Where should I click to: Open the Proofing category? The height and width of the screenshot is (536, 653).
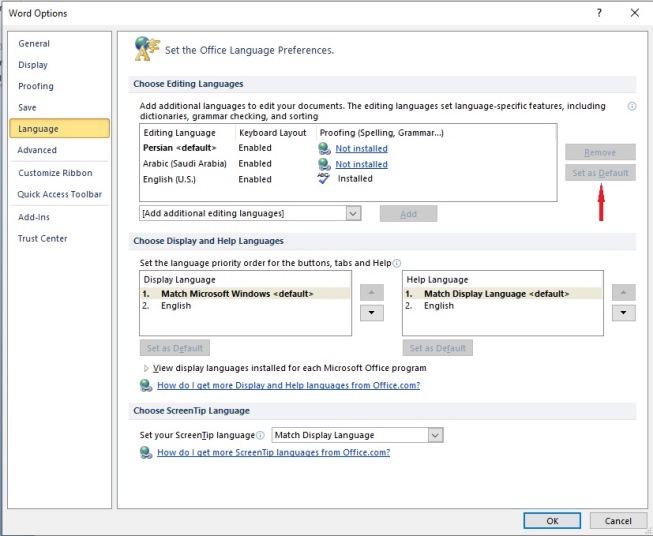(x=36, y=86)
